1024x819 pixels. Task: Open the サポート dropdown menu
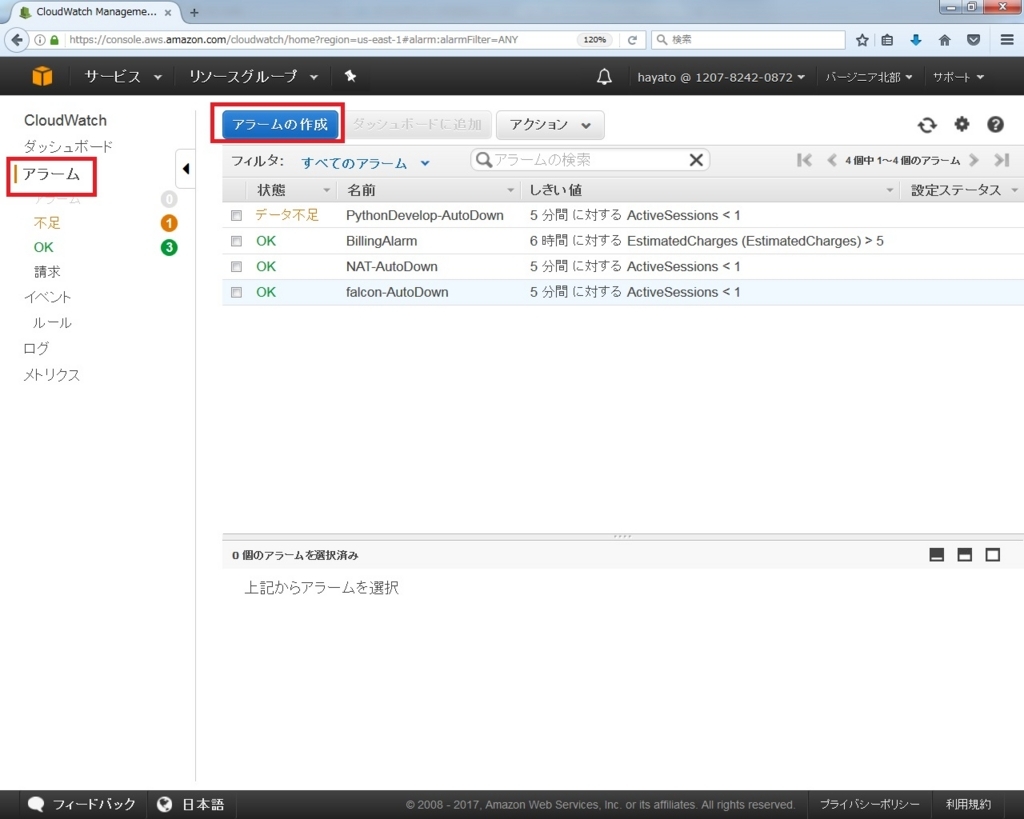(x=958, y=77)
